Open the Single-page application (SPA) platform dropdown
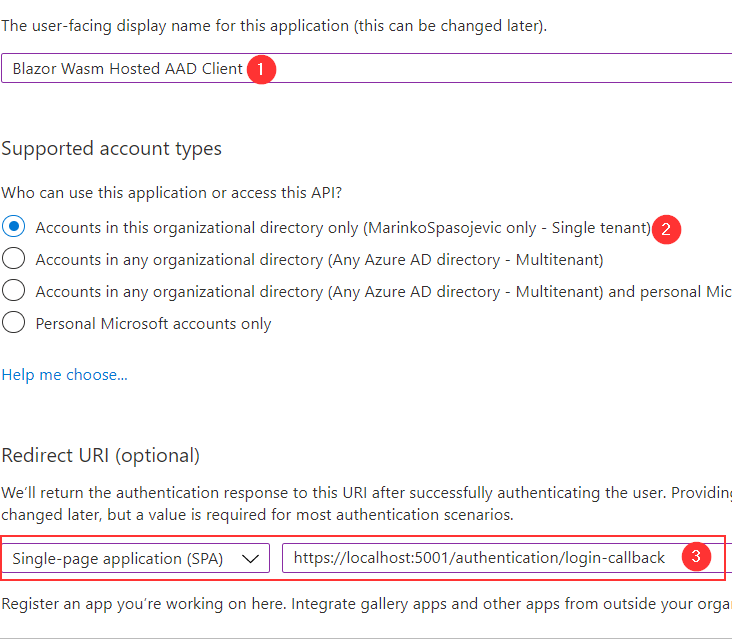The image size is (732, 640). click(136, 559)
